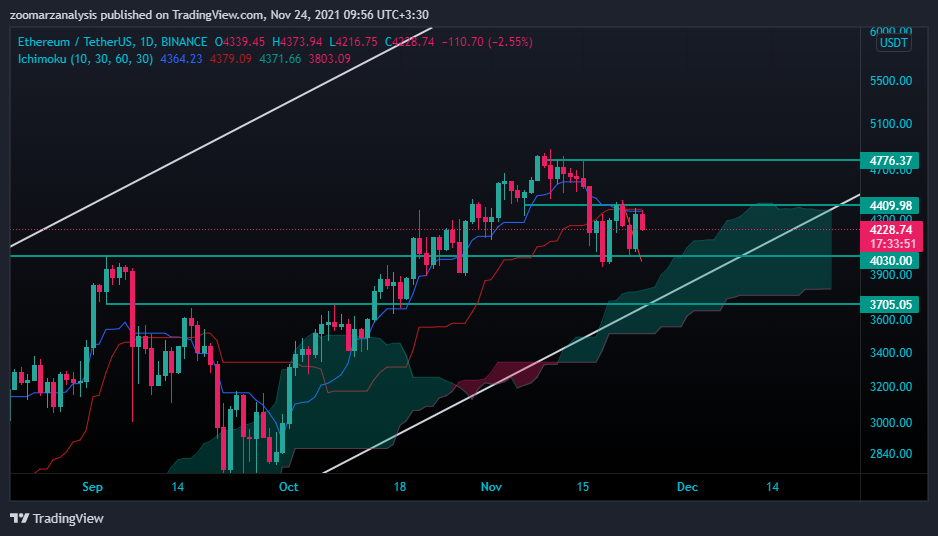Click the Ethereum / TetherUS symbol title
This screenshot has height=536, width=938.
pos(112,42)
